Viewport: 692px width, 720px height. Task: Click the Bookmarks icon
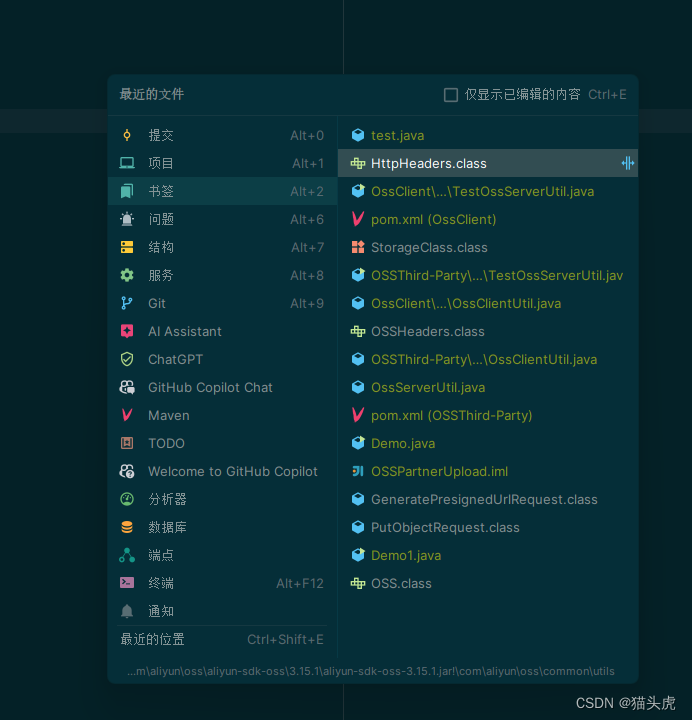click(x=127, y=191)
